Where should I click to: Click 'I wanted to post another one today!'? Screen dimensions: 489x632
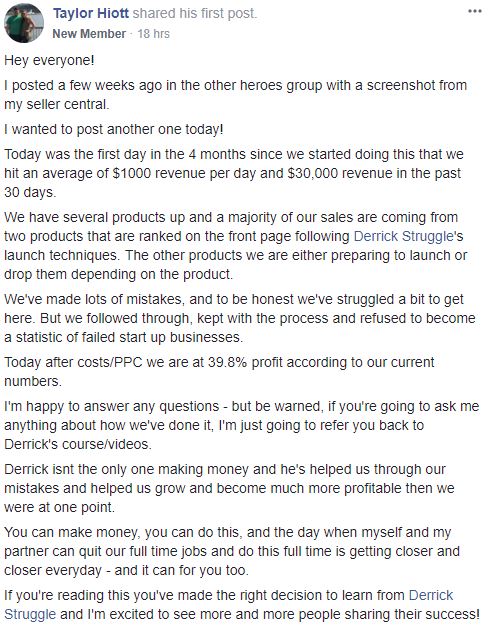pyautogui.click(x=114, y=129)
